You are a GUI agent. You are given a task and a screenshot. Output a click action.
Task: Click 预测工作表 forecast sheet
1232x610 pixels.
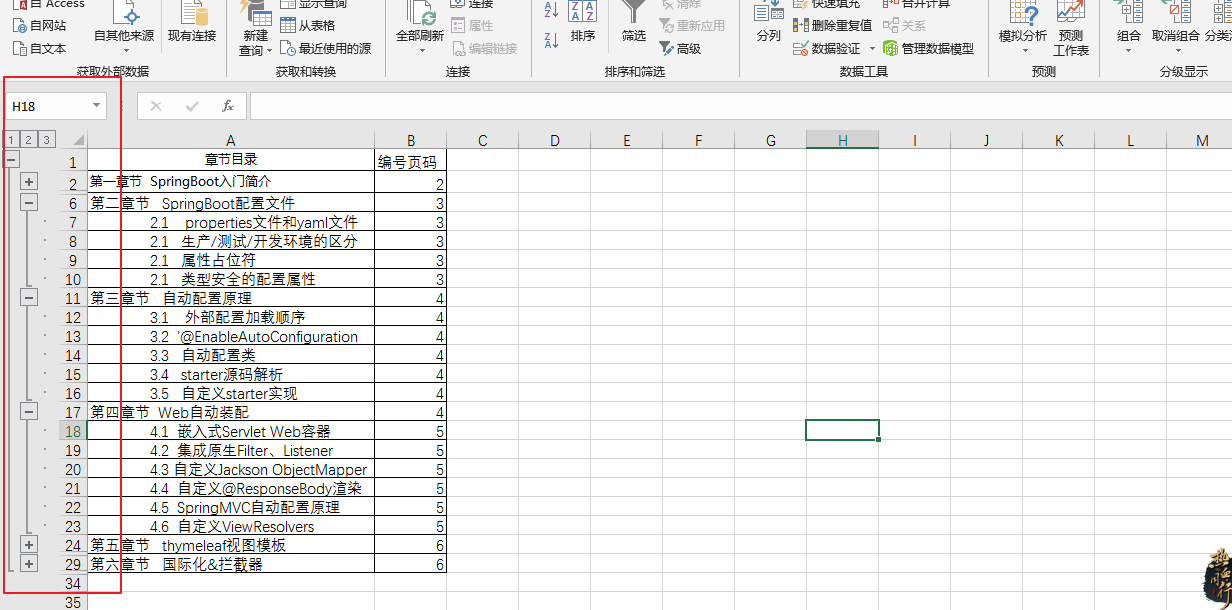pyautogui.click(x=1070, y=30)
